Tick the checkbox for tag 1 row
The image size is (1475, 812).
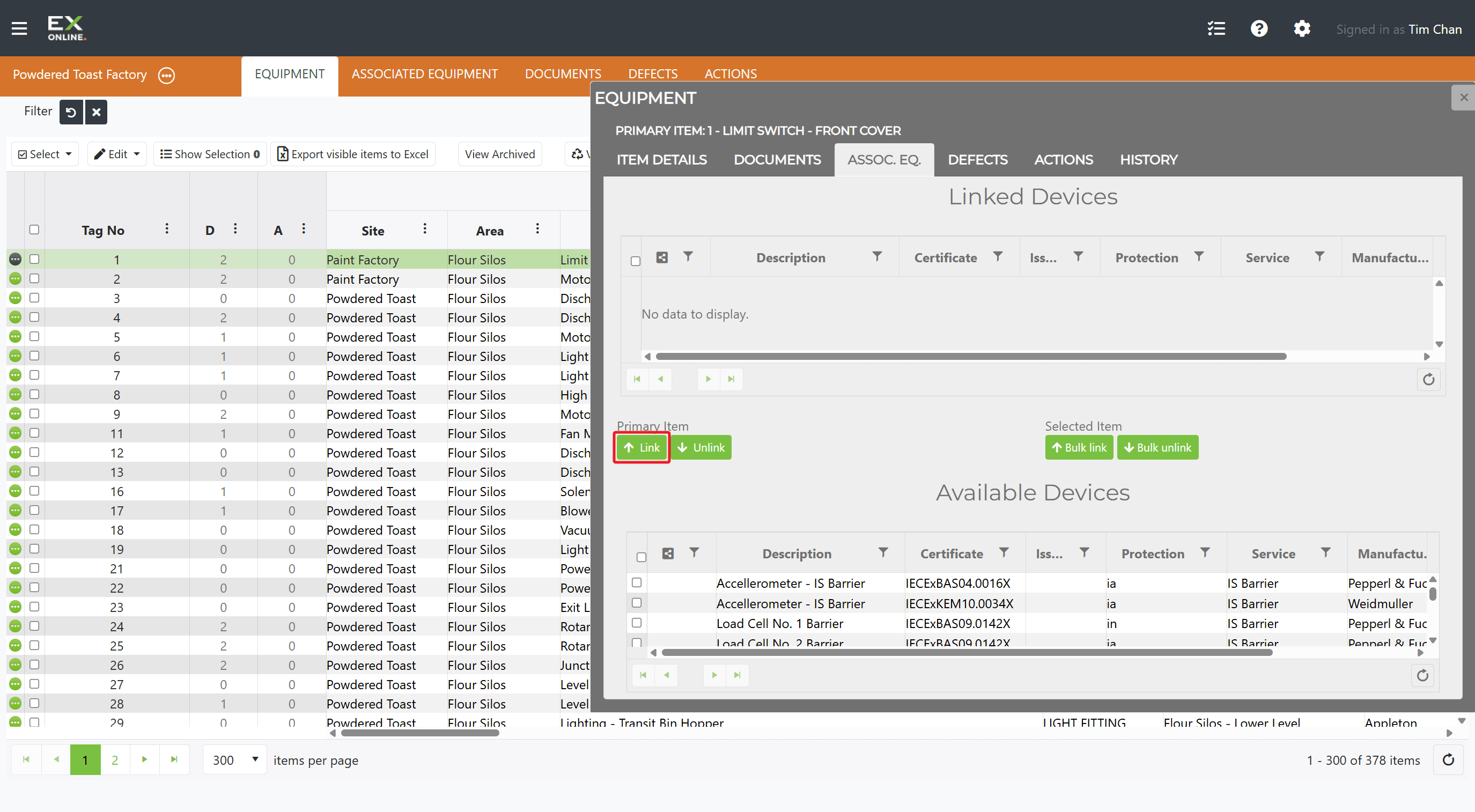click(x=34, y=259)
